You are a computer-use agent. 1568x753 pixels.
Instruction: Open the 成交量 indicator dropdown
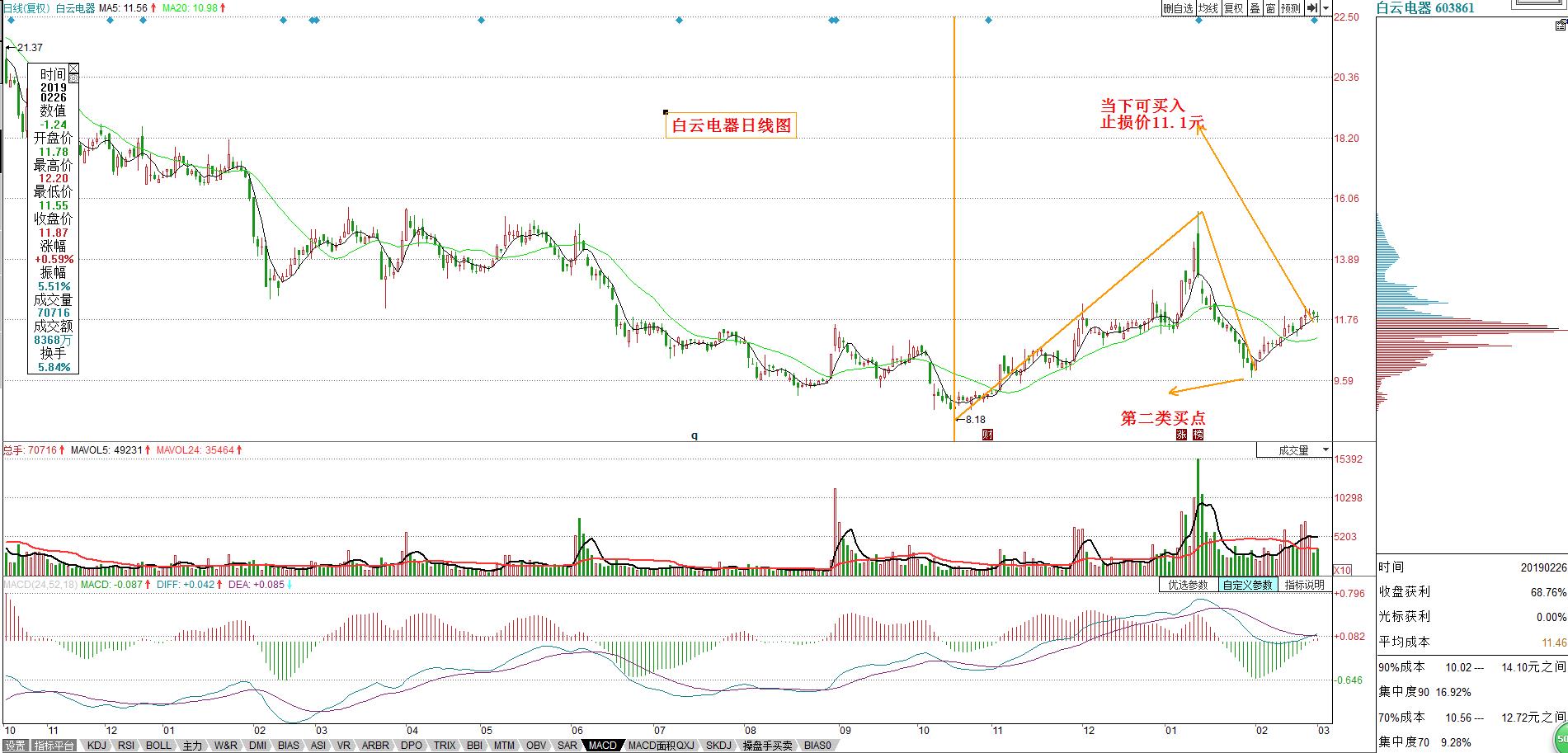point(1293,450)
